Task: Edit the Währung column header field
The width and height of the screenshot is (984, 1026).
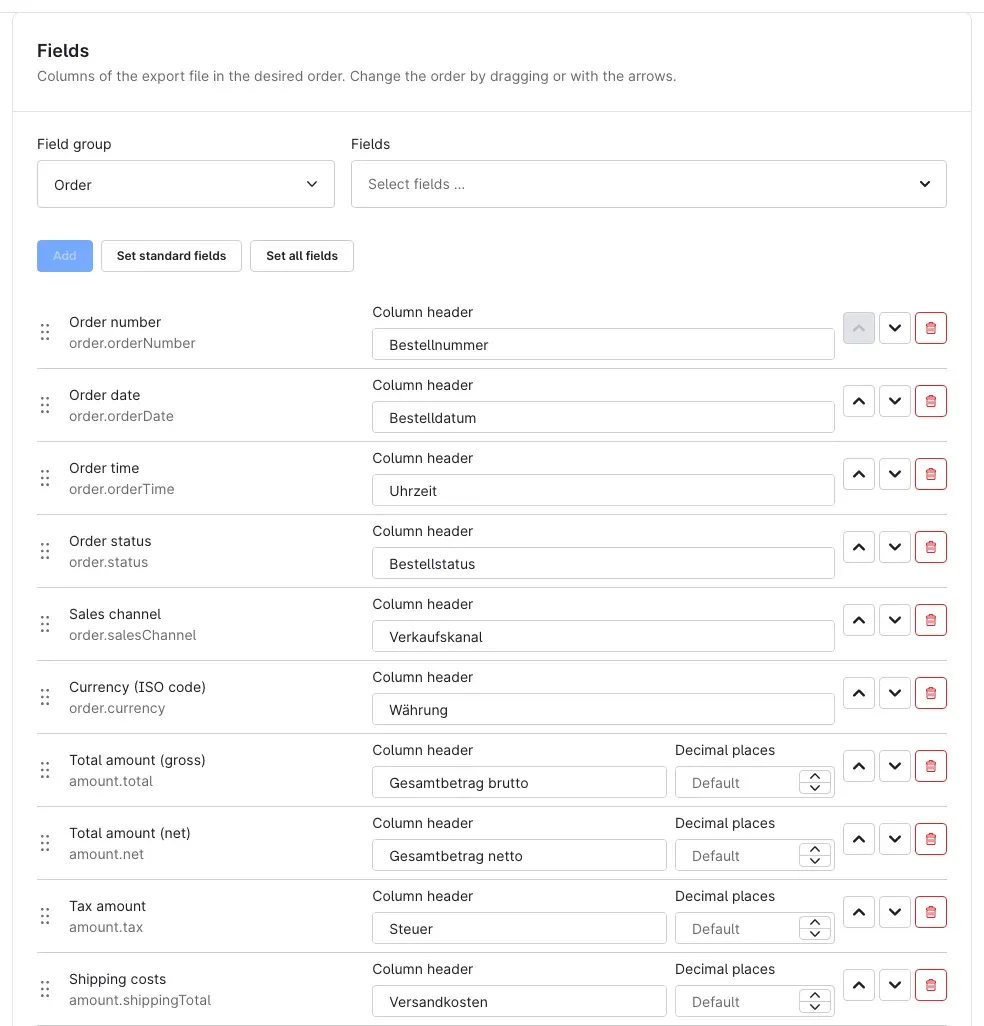Action: pos(603,709)
